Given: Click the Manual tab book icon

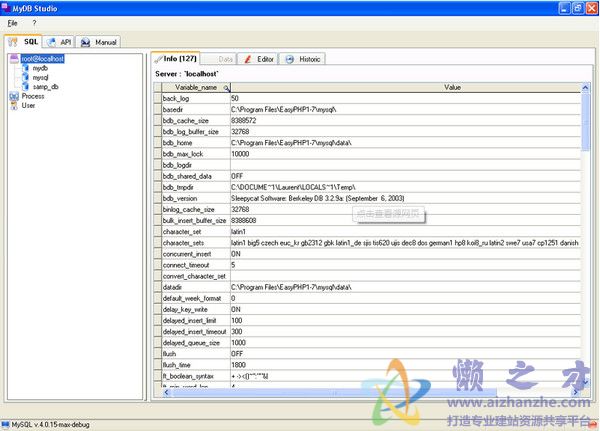Looking at the screenshot, I should [85, 42].
